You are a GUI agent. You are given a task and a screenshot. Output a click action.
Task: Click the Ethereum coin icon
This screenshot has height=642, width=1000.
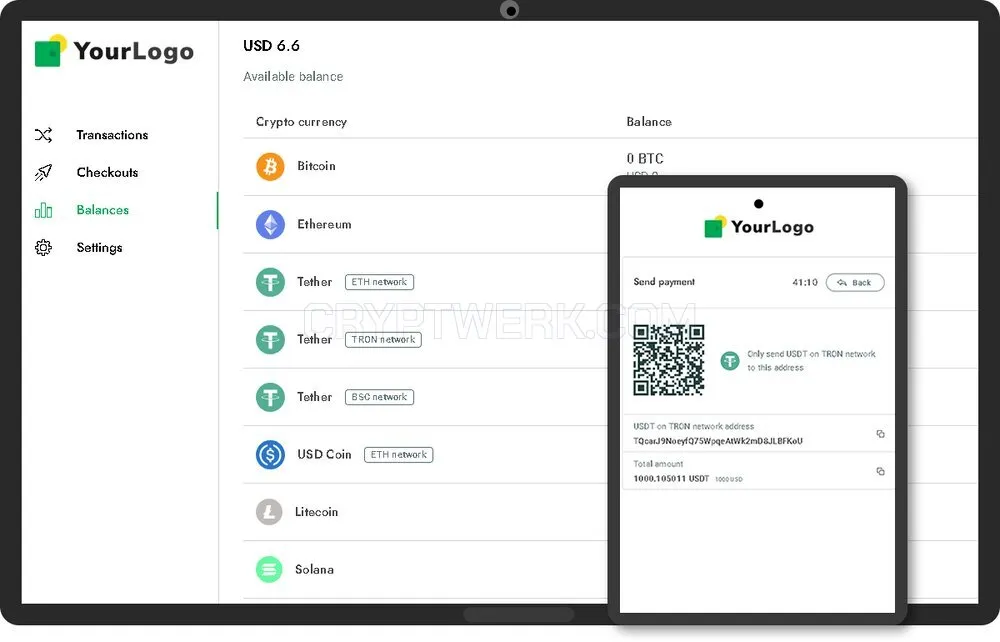click(270, 224)
